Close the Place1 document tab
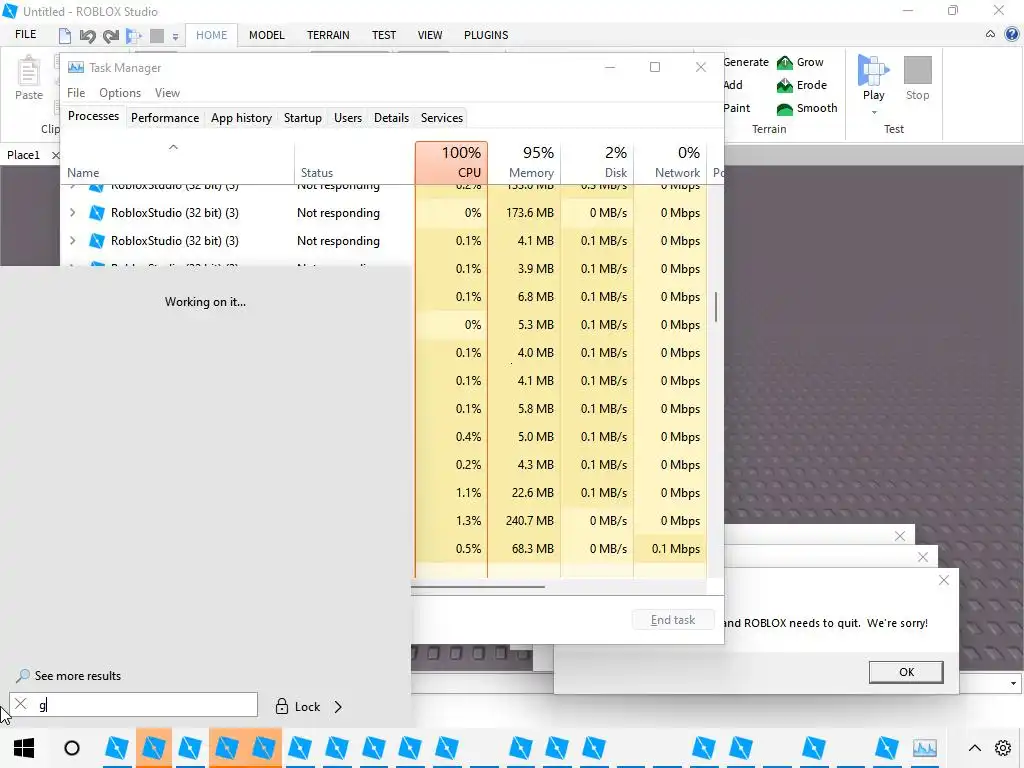Viewport: 1024px width, 768px height. coord(55,155)
